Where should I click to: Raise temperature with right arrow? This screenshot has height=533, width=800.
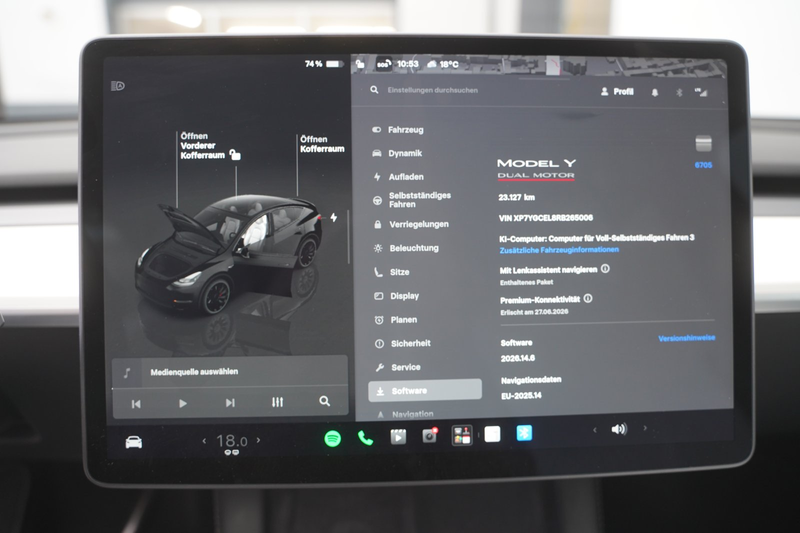pyautogui.click(x=258, y=440)
